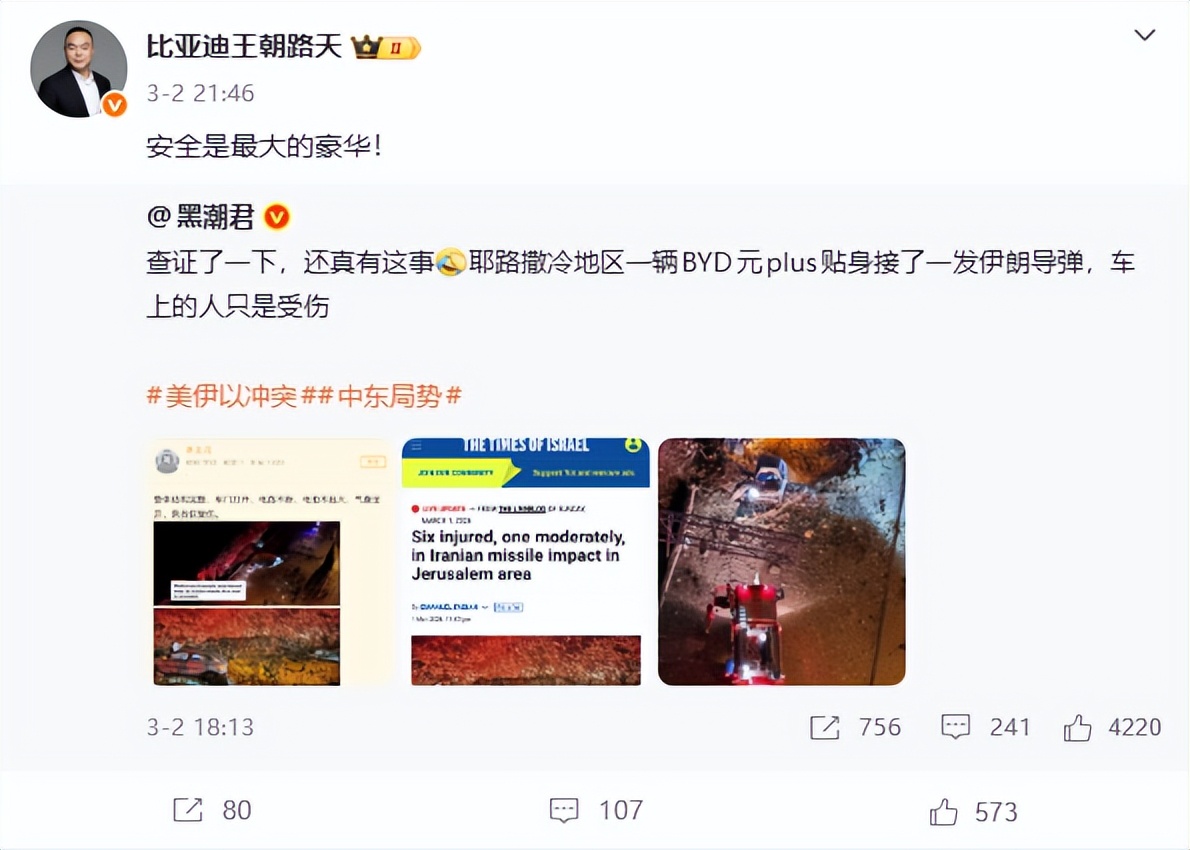Click the orange verified badge on the avatar
Viewport: 1190px width, 850px height.
pos(115,105)
